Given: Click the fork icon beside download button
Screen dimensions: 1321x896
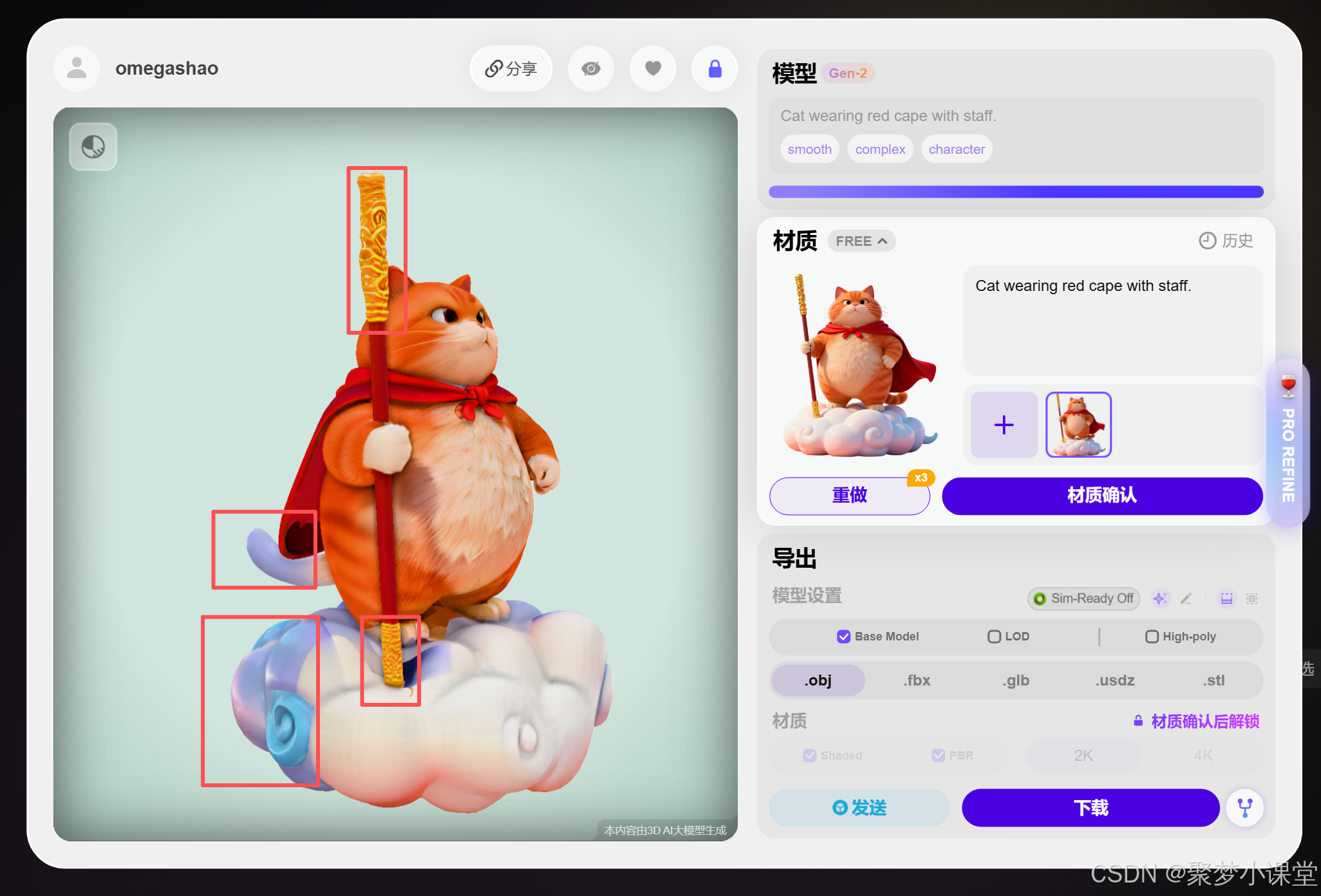Looking at the screenshot, I should click(1245, 807).
